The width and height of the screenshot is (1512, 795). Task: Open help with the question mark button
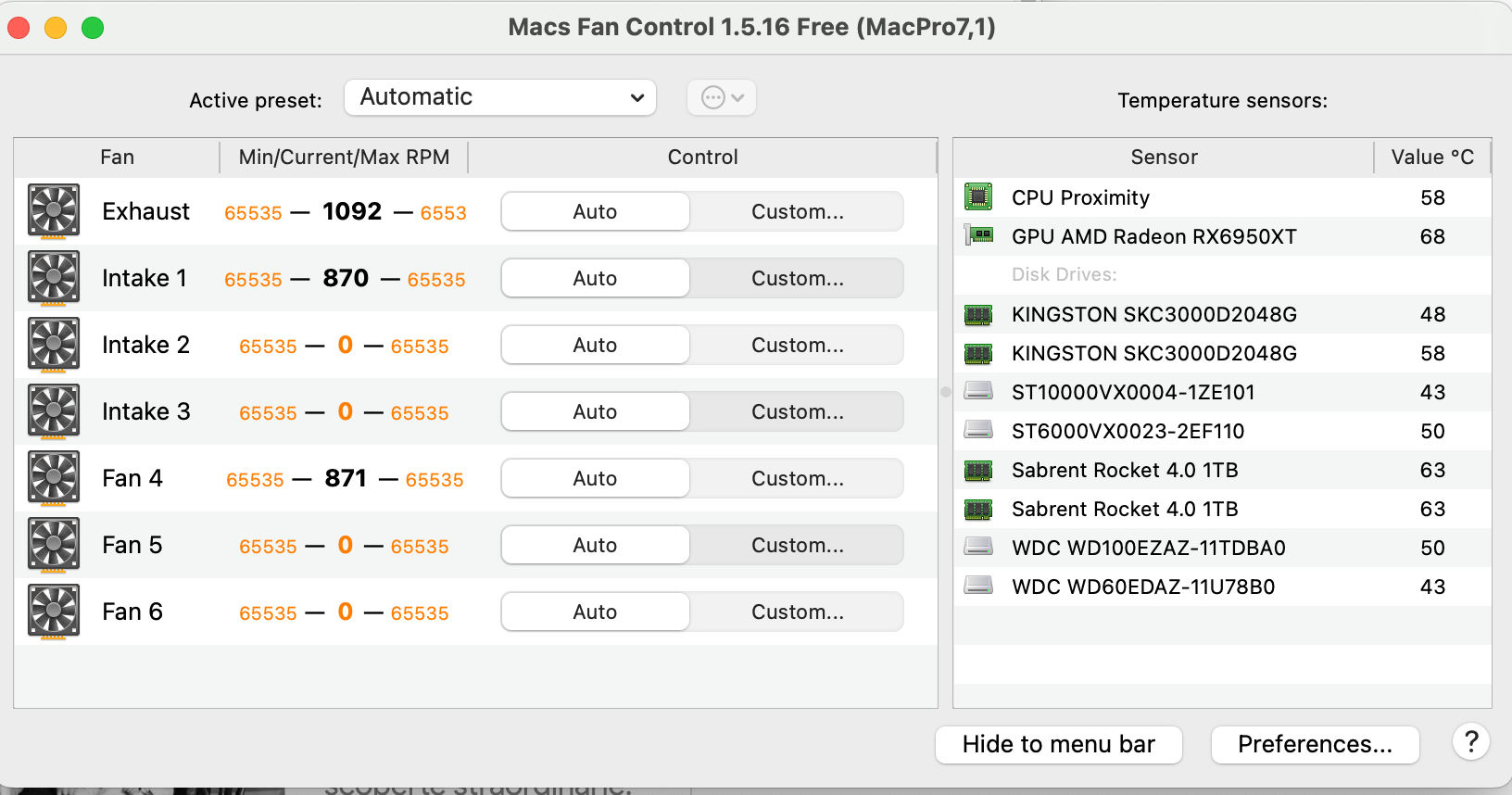tap(1470, 742)
